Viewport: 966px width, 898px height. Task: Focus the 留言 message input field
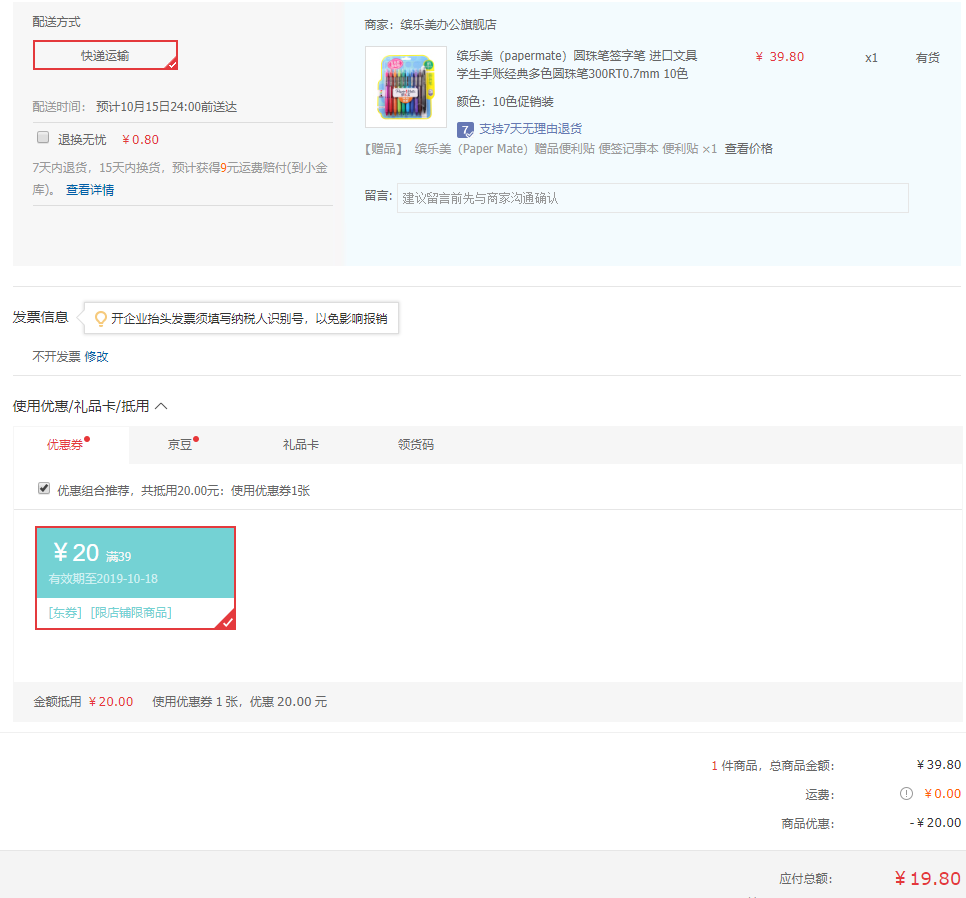point(652,198)
